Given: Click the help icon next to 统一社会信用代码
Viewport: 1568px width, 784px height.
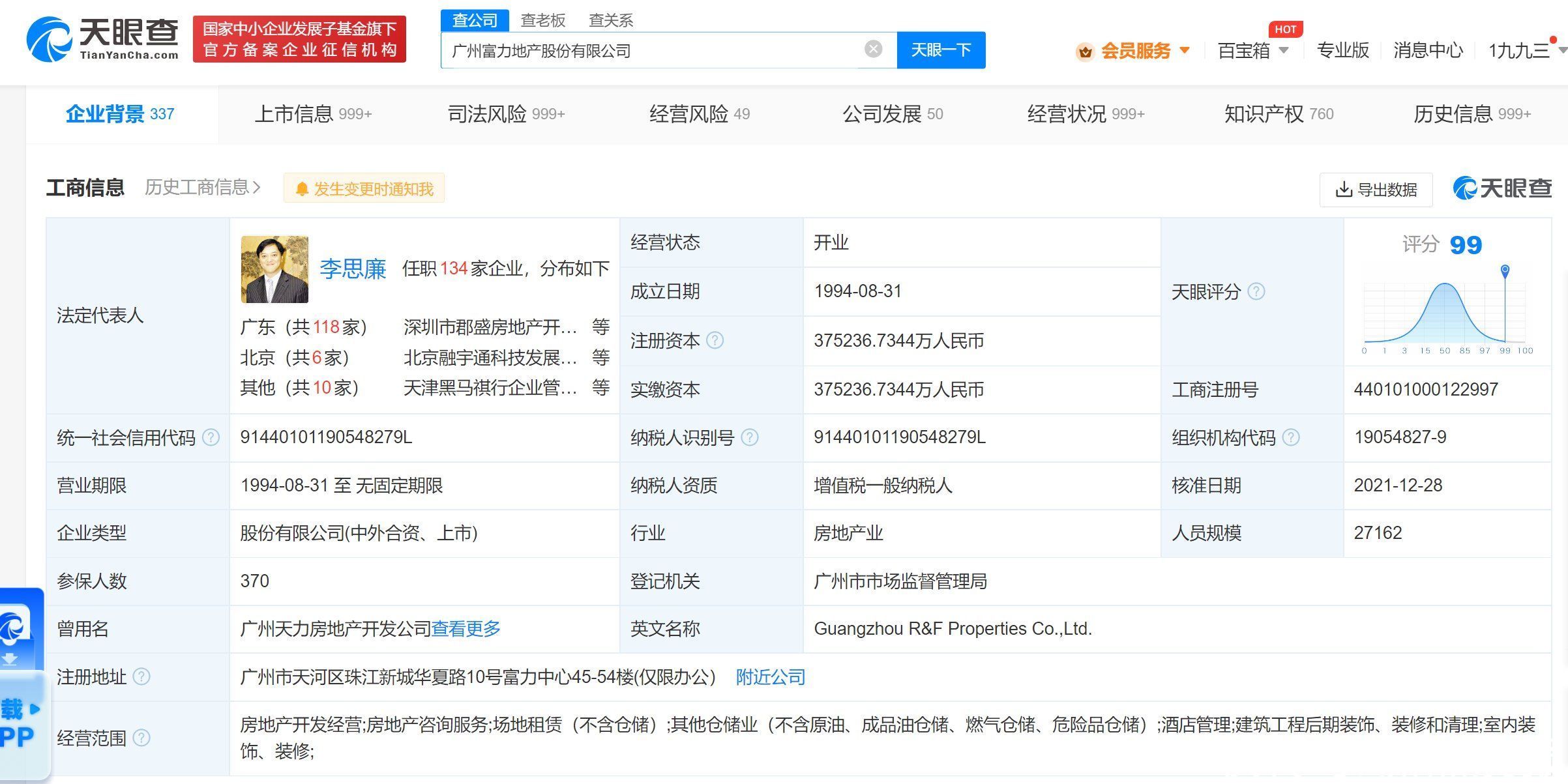Looking at the screenshot, I should click(x=211, y=437).
